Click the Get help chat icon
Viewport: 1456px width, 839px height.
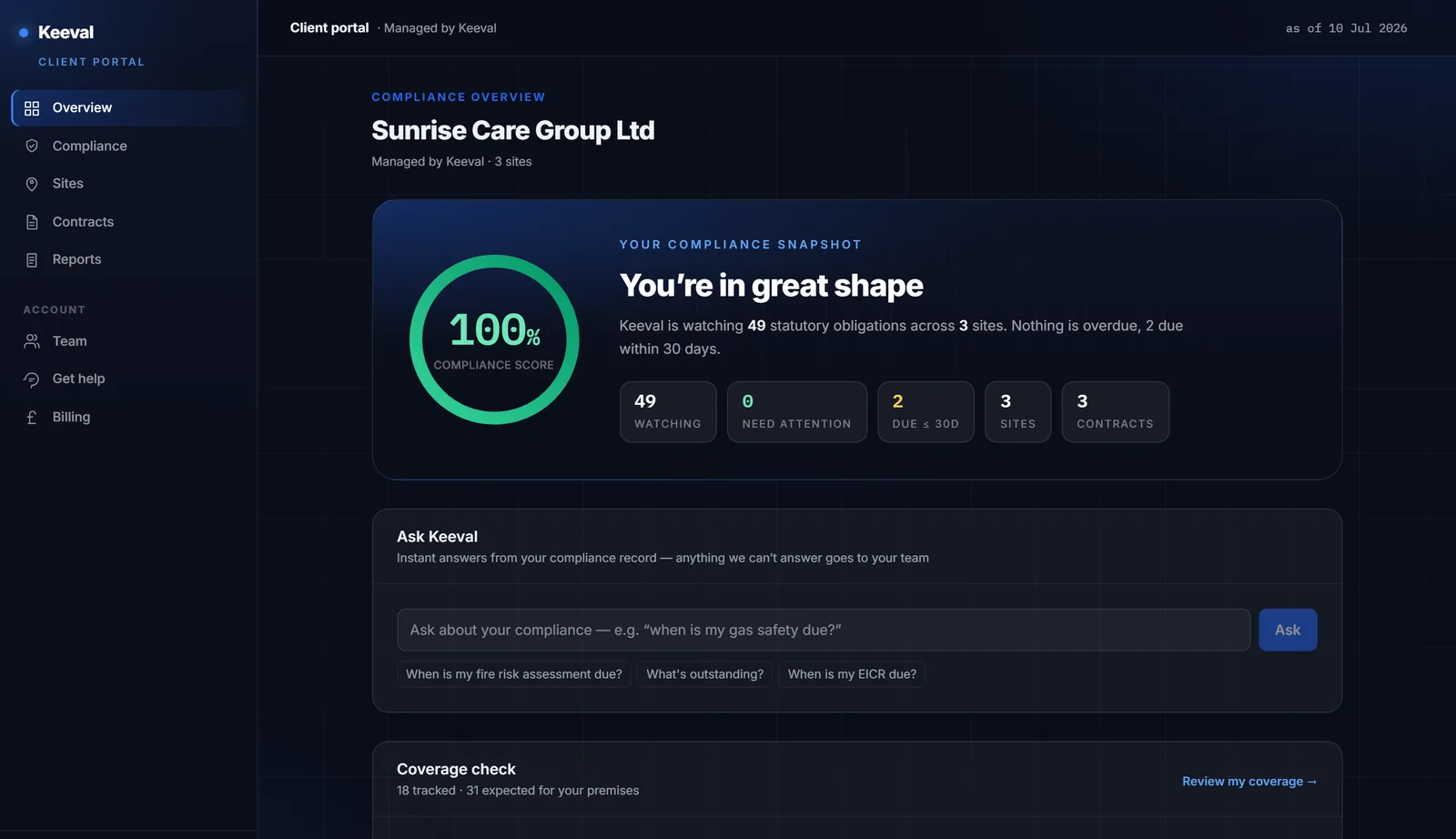[x=32, y=379]
